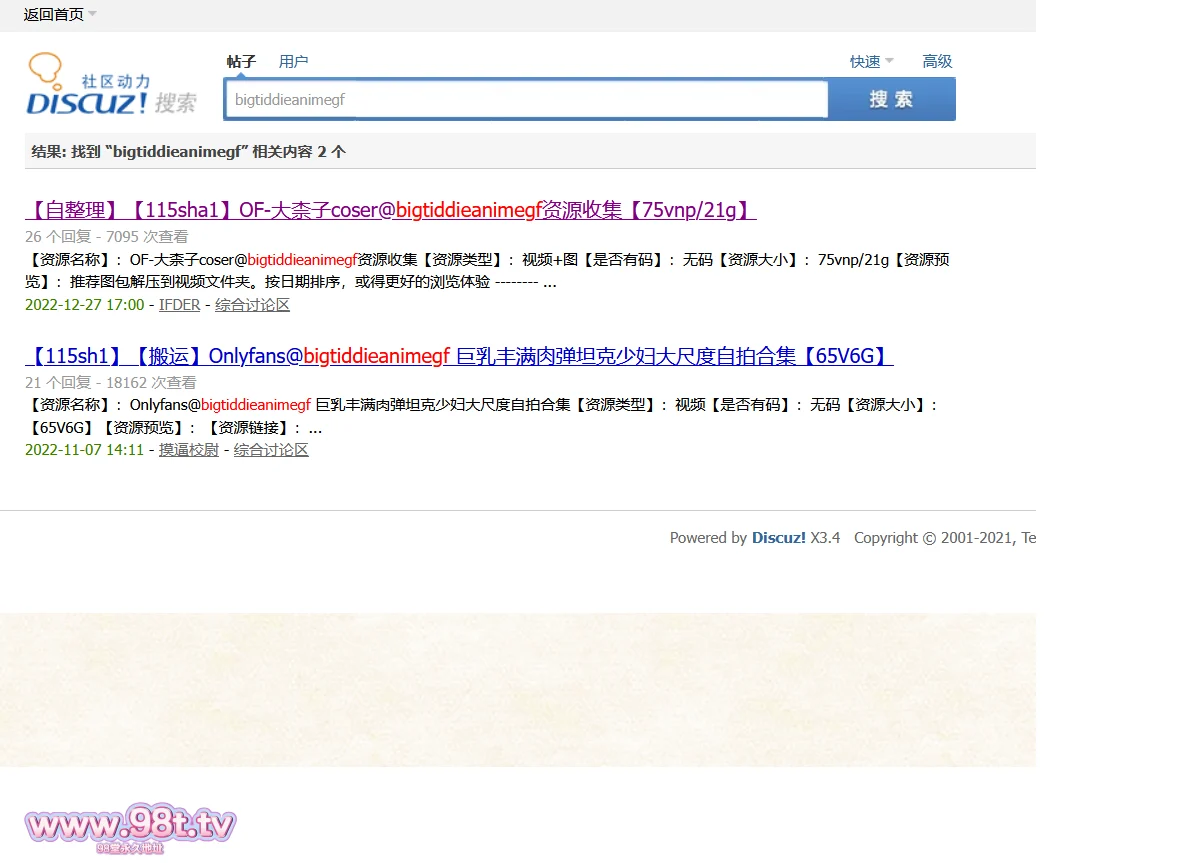Click the blue 搜索 button
The image size is (1186, 863).
[x=892, y=99]
